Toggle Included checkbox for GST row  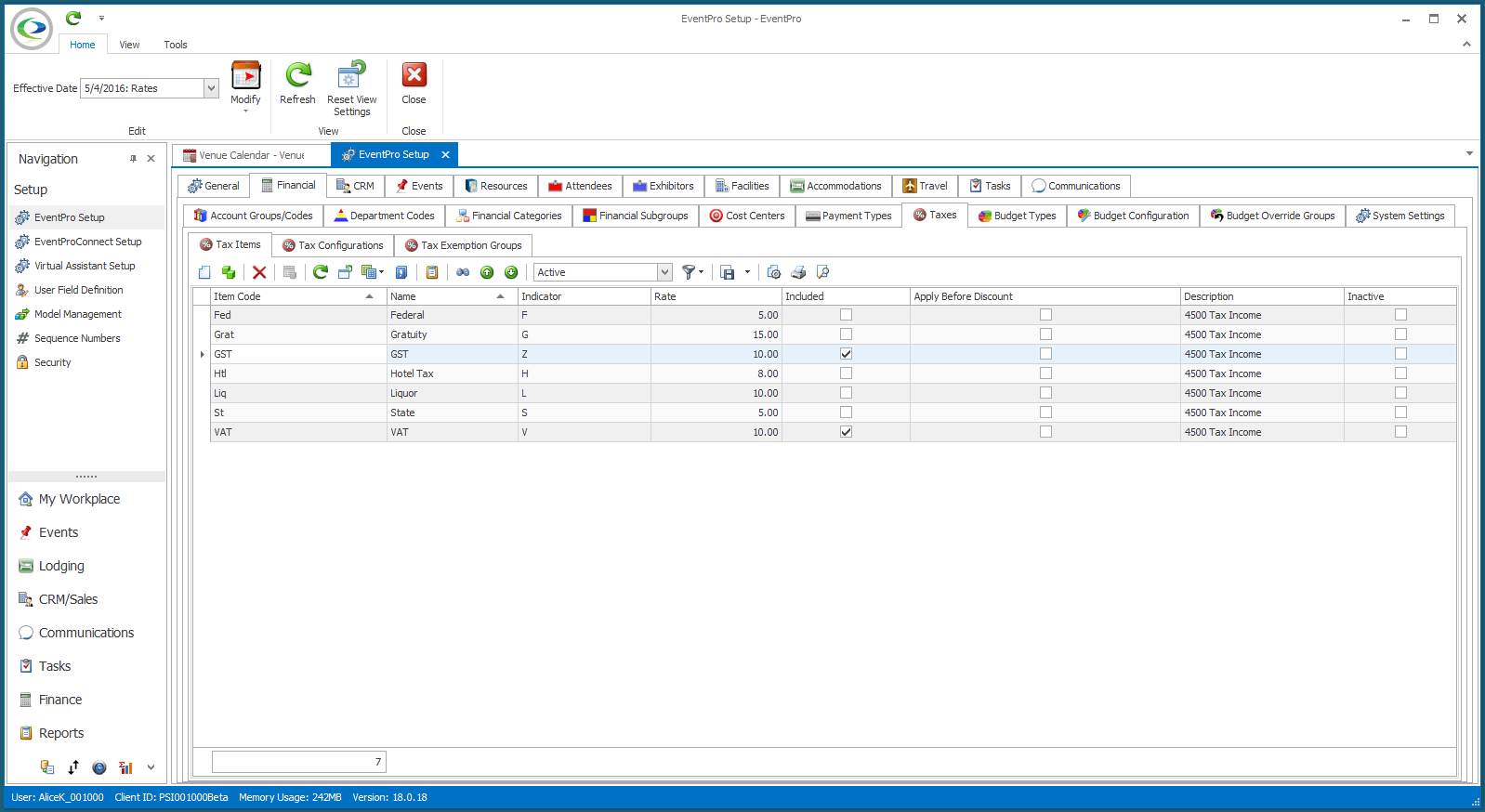point(846,354)
